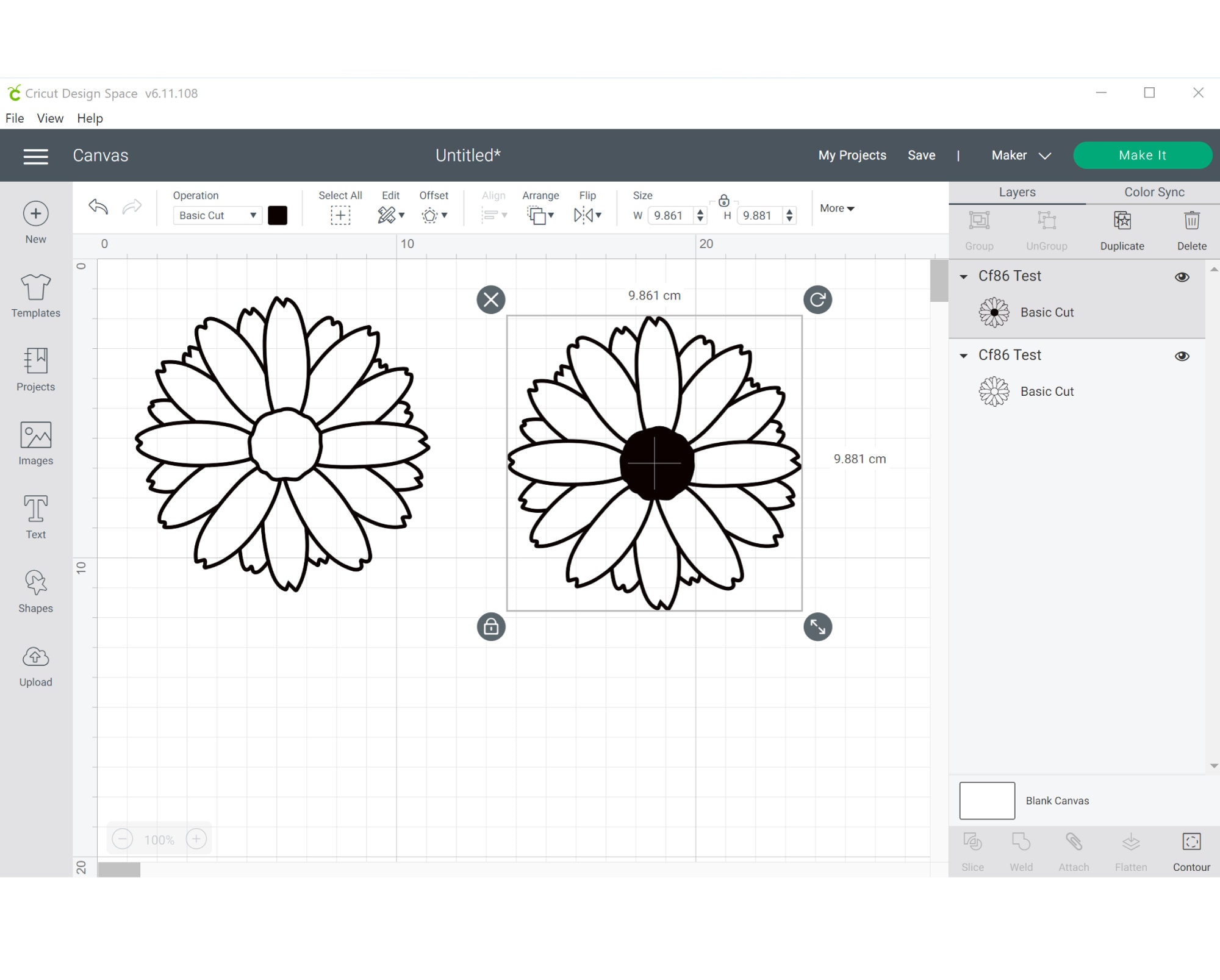Viewport: 1220px width, 980px height.
Task: Zoom in with the plus button
Action: 196,840
